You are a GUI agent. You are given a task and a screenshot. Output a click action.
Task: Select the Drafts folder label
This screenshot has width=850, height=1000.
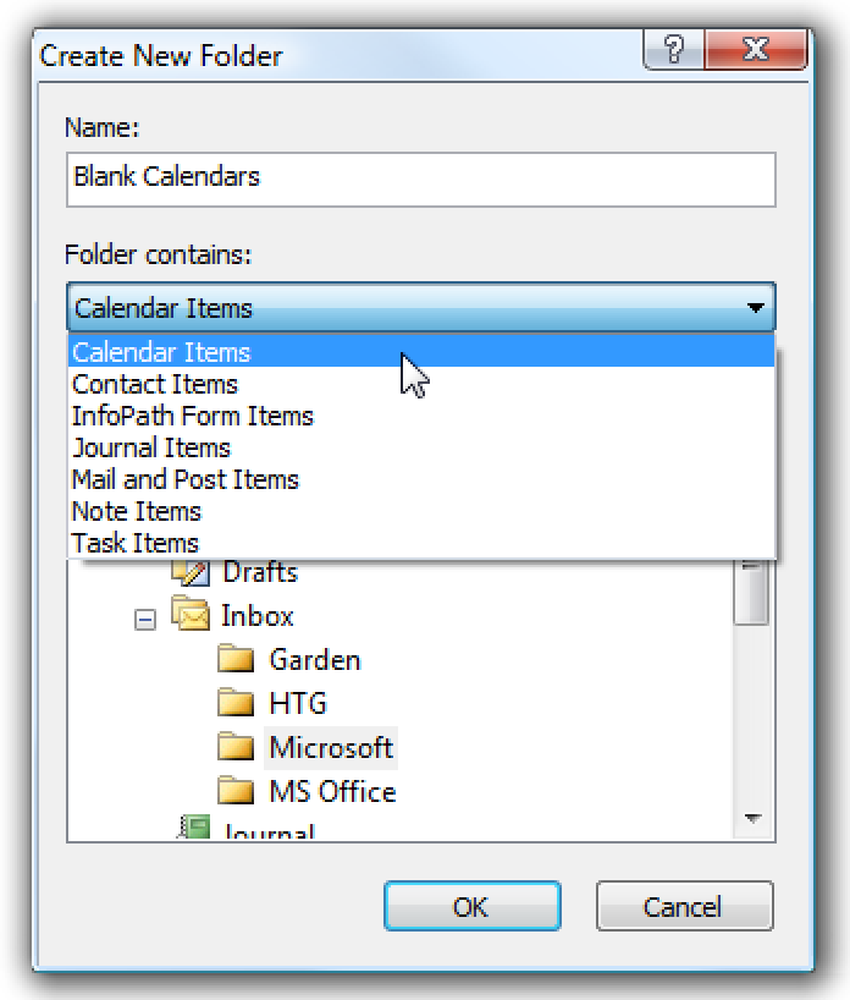coord(260,572)
